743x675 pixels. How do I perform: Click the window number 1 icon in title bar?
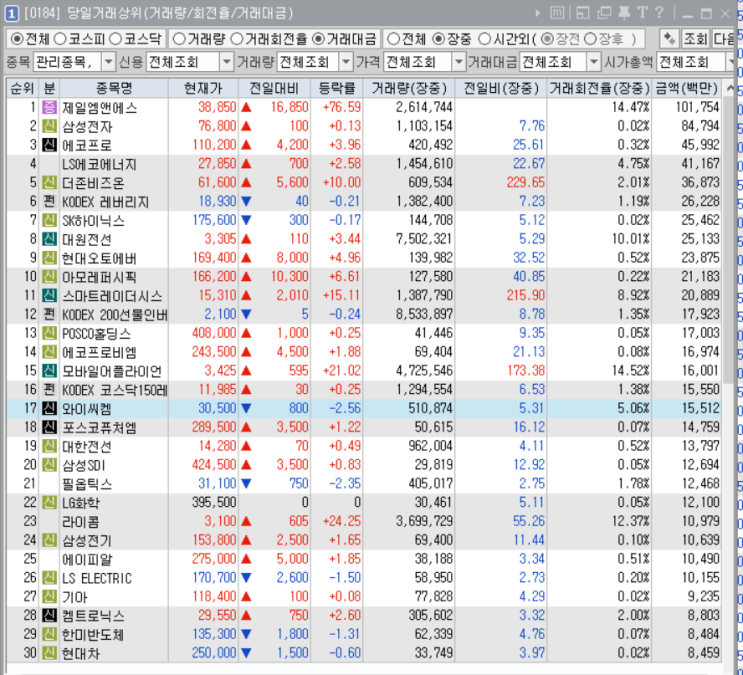pos(11,13)
